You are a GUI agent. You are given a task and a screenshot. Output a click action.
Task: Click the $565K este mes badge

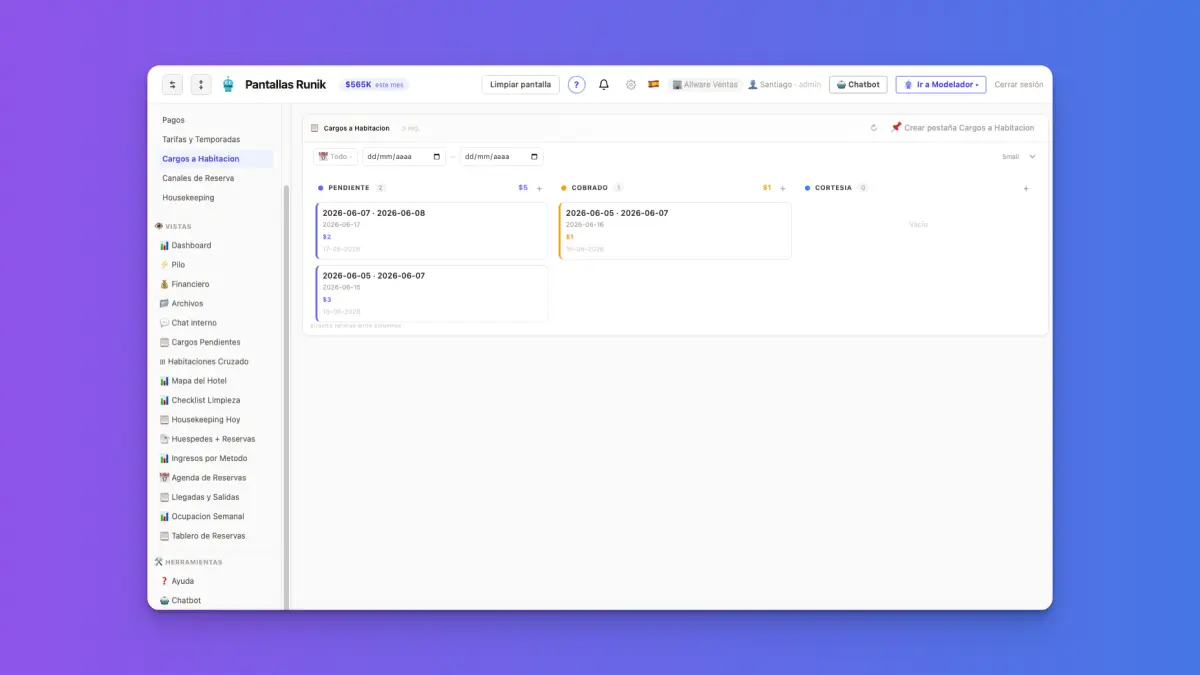pos(375,85)
